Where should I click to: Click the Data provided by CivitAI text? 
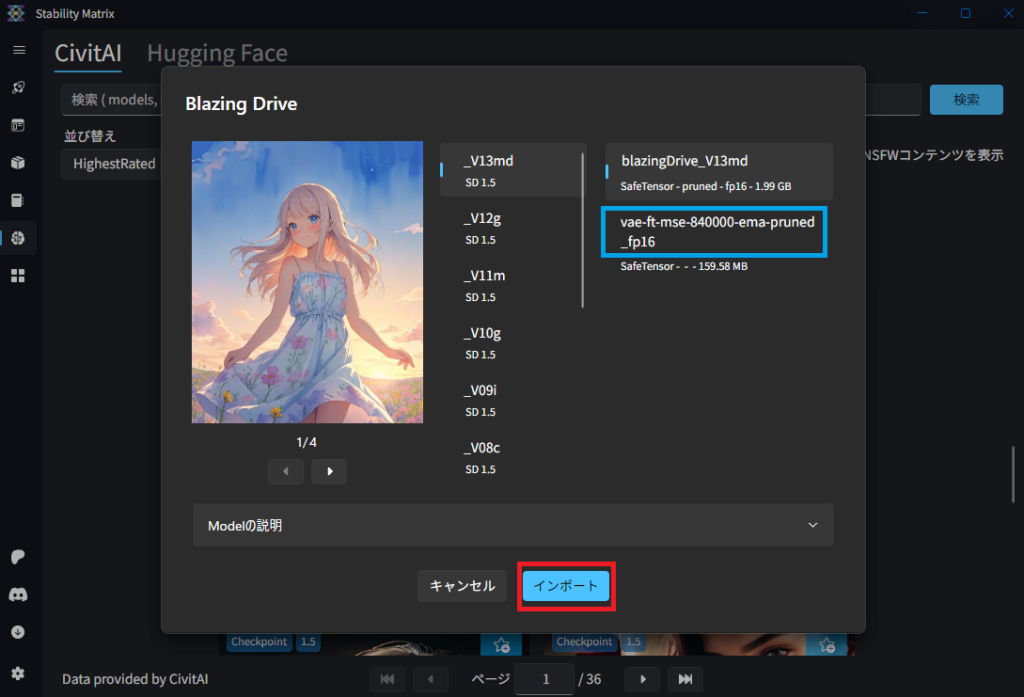(135, 679)
